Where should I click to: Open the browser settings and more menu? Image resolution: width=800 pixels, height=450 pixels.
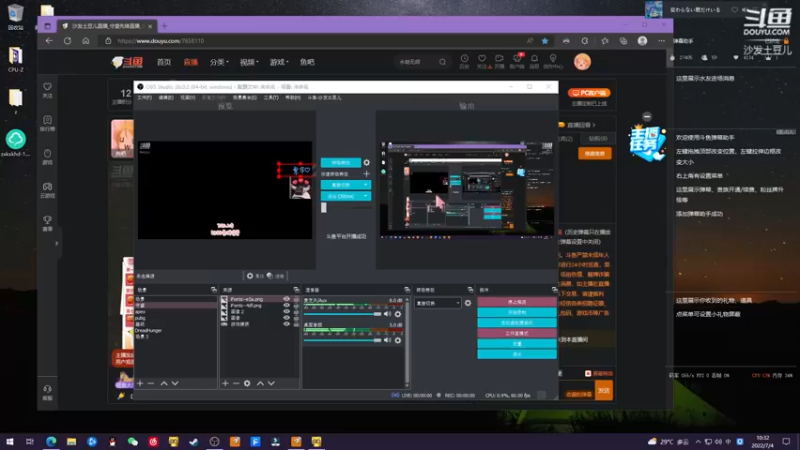pos(662,41)
